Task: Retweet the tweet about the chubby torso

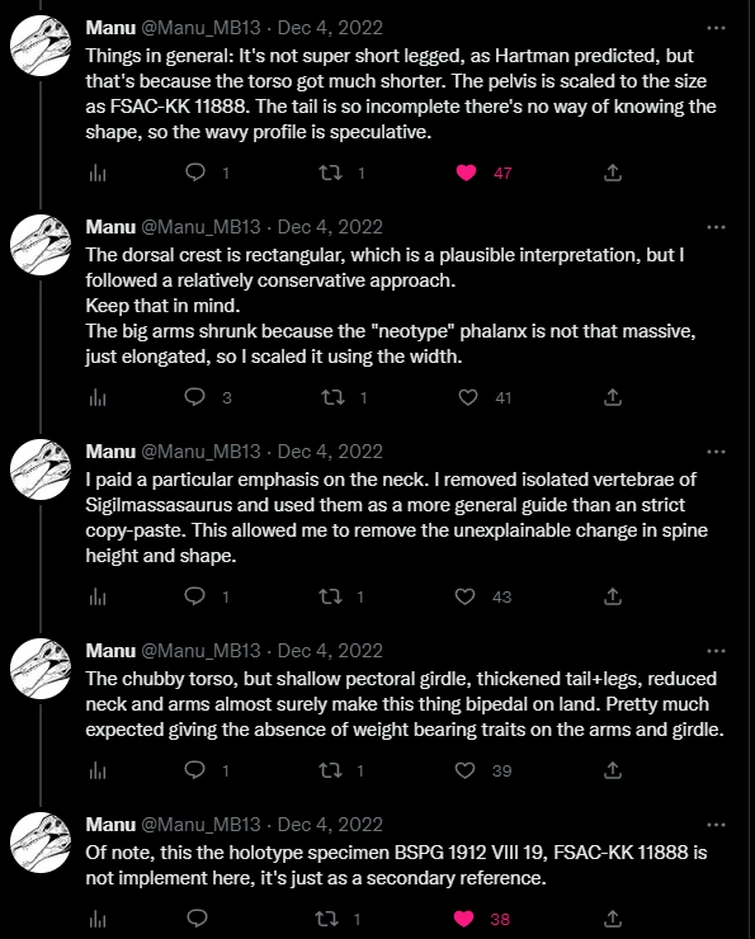Action: point(330,770)
